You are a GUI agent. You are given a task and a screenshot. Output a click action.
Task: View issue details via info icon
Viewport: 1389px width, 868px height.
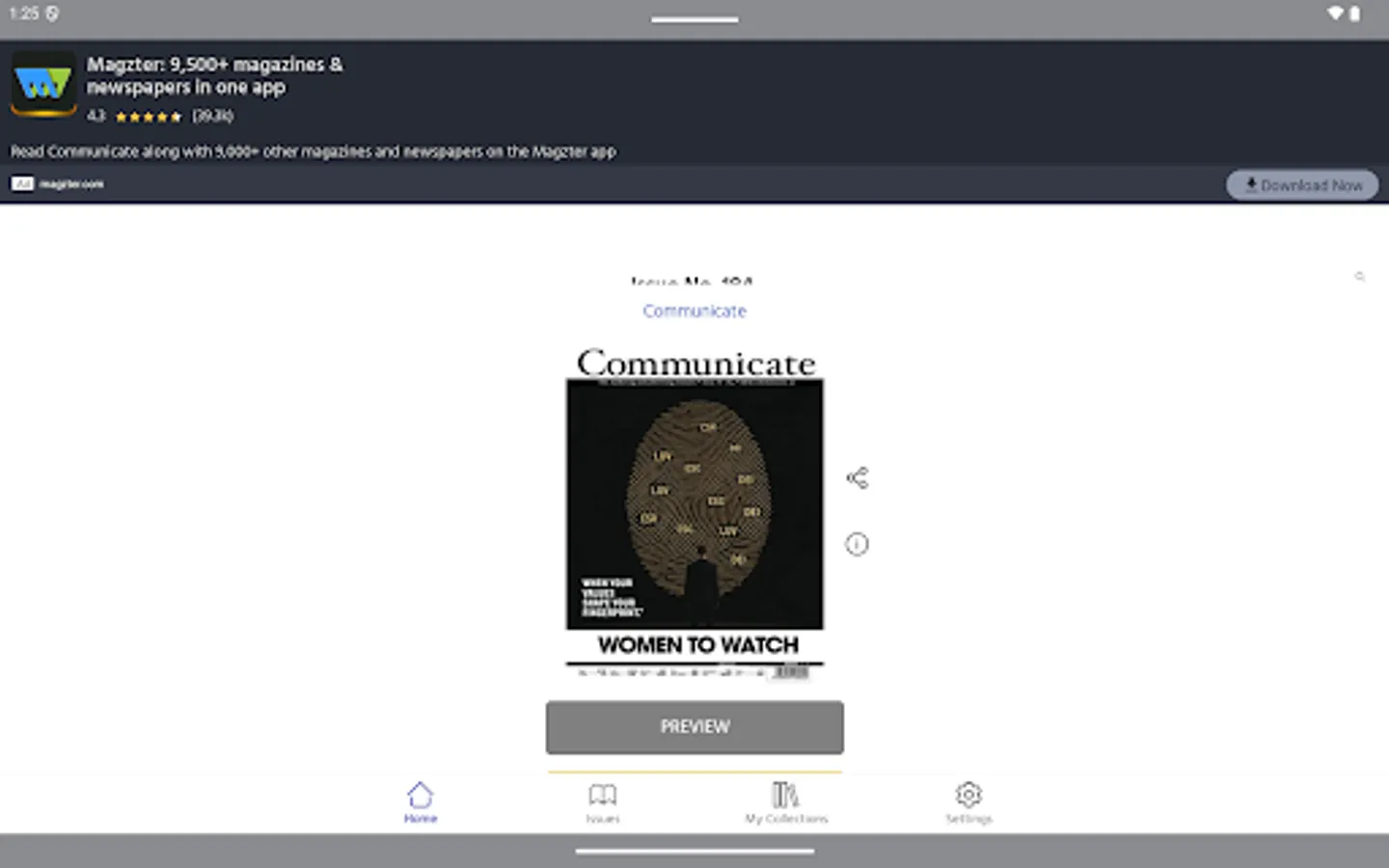(x=857, y=544)
